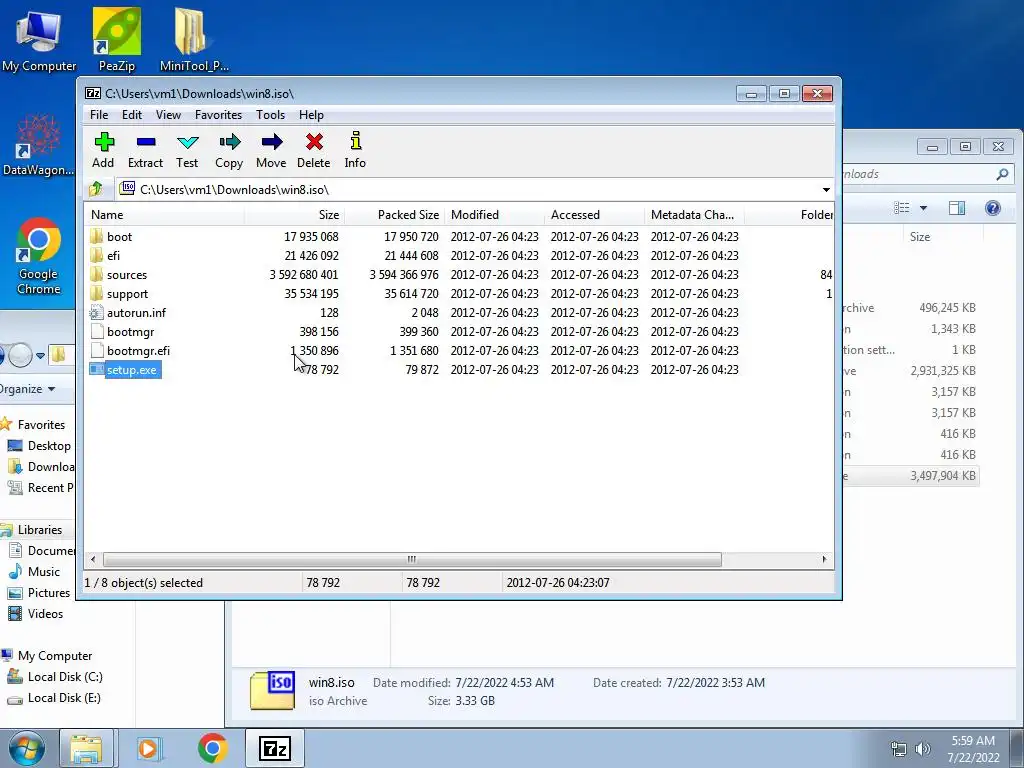Sort by the Modified column header
Screen dimensions: 1024x768
point(494,215)
